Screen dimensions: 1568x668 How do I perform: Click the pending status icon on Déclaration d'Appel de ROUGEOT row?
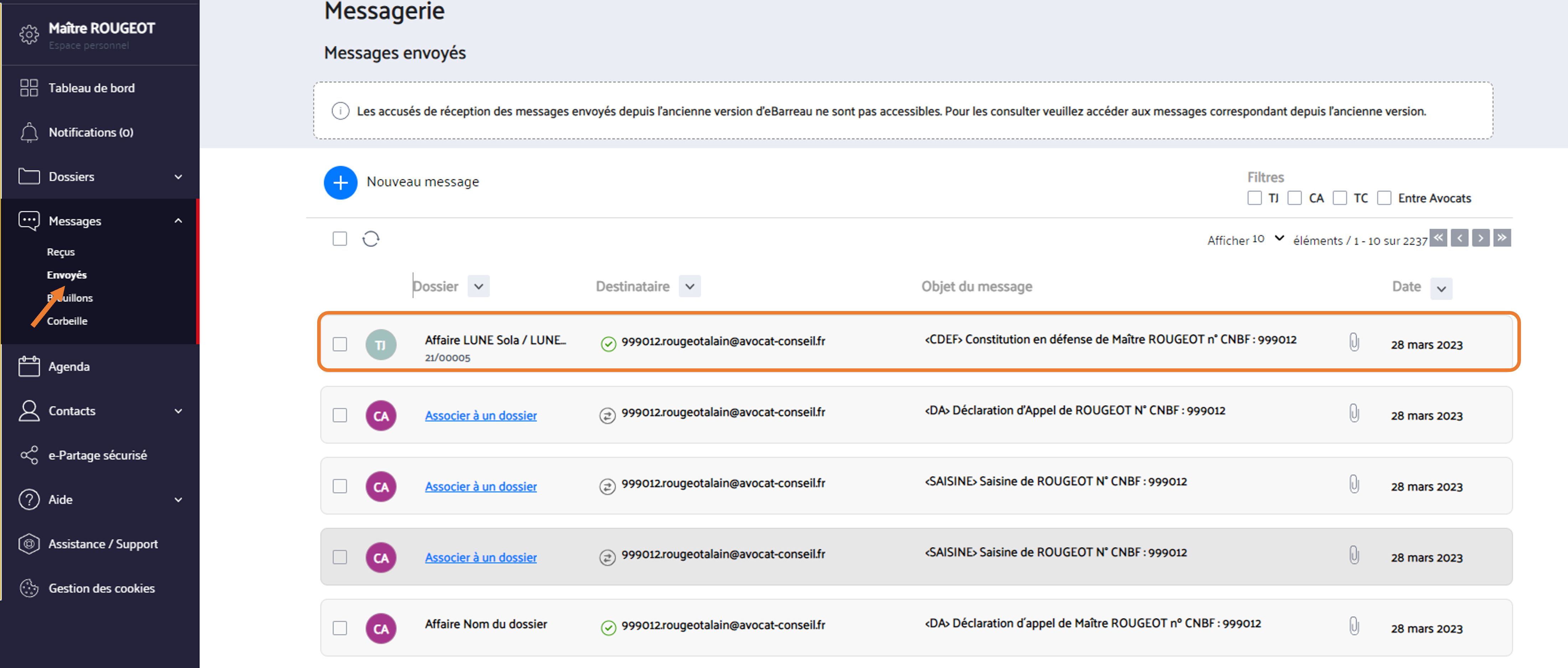607,416
